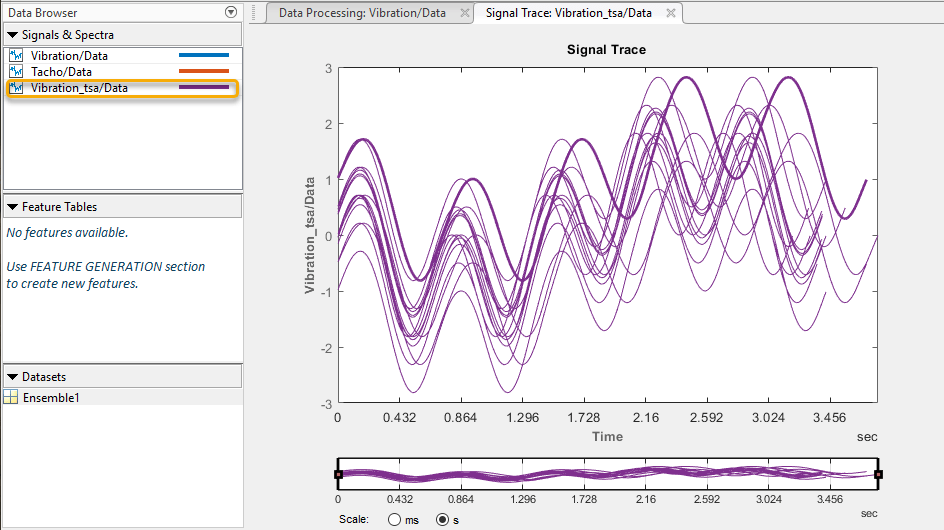The width and height of the screenshot is (944, 530).
Task: Click the signal icon beside Vibration_tsa/Data
Action: coord(16,88)
